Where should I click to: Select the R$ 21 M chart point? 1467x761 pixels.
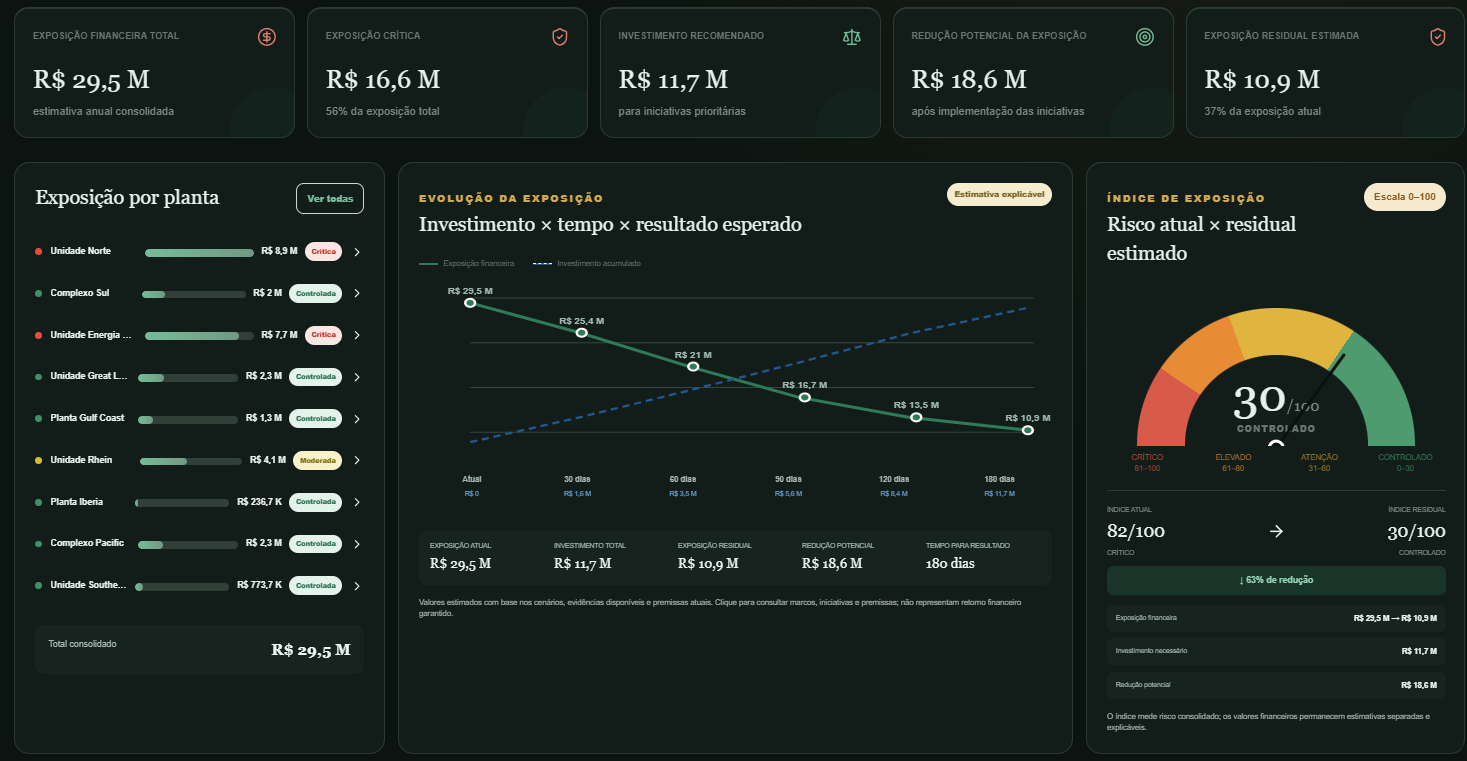(693, 367)
